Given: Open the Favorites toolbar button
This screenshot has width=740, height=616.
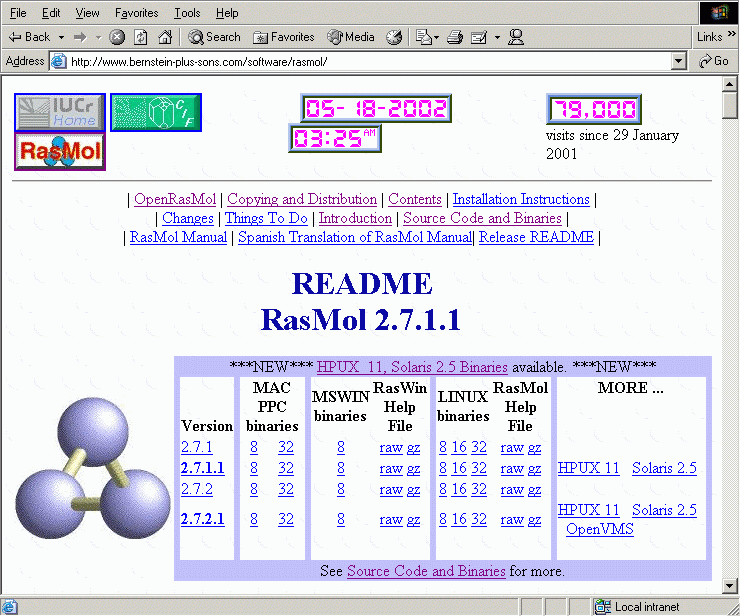Looking at the screenshot, I should point(284,37).
